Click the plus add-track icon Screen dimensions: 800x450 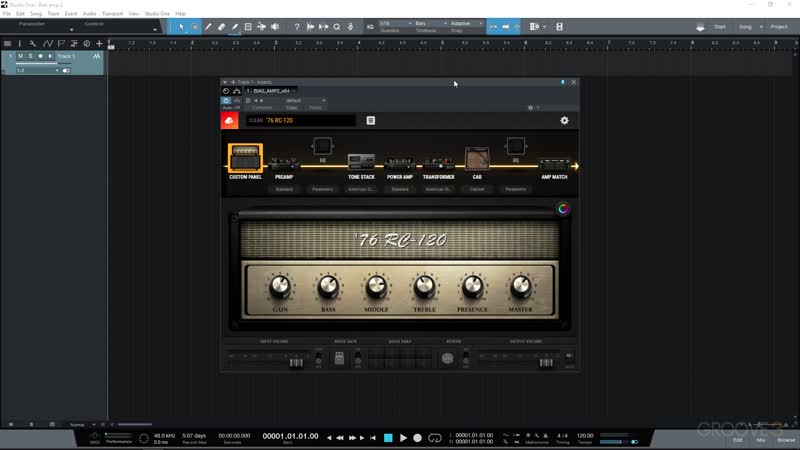coord(99,44)
